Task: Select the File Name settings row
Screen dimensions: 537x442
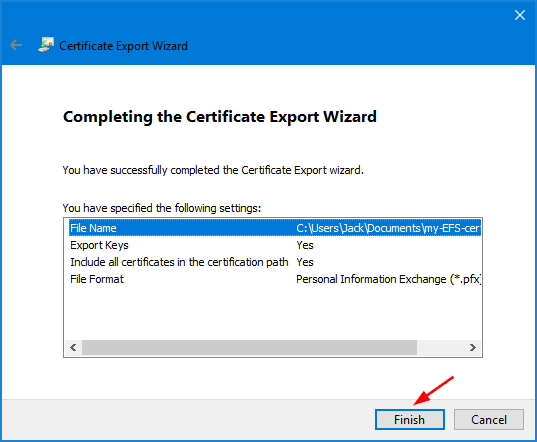Action: pos(275,228)
